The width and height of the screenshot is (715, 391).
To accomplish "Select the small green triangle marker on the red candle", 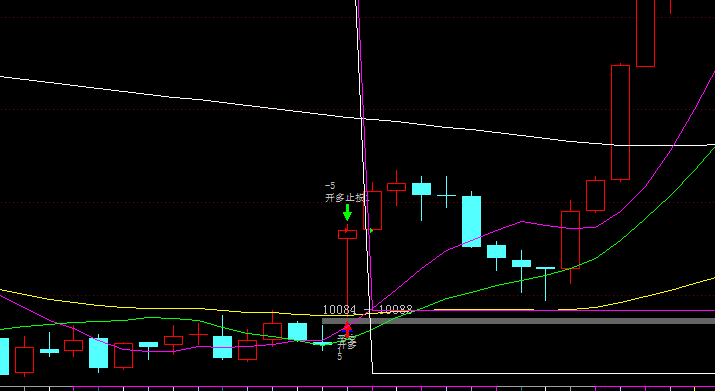I will click(x=371, y=231).
